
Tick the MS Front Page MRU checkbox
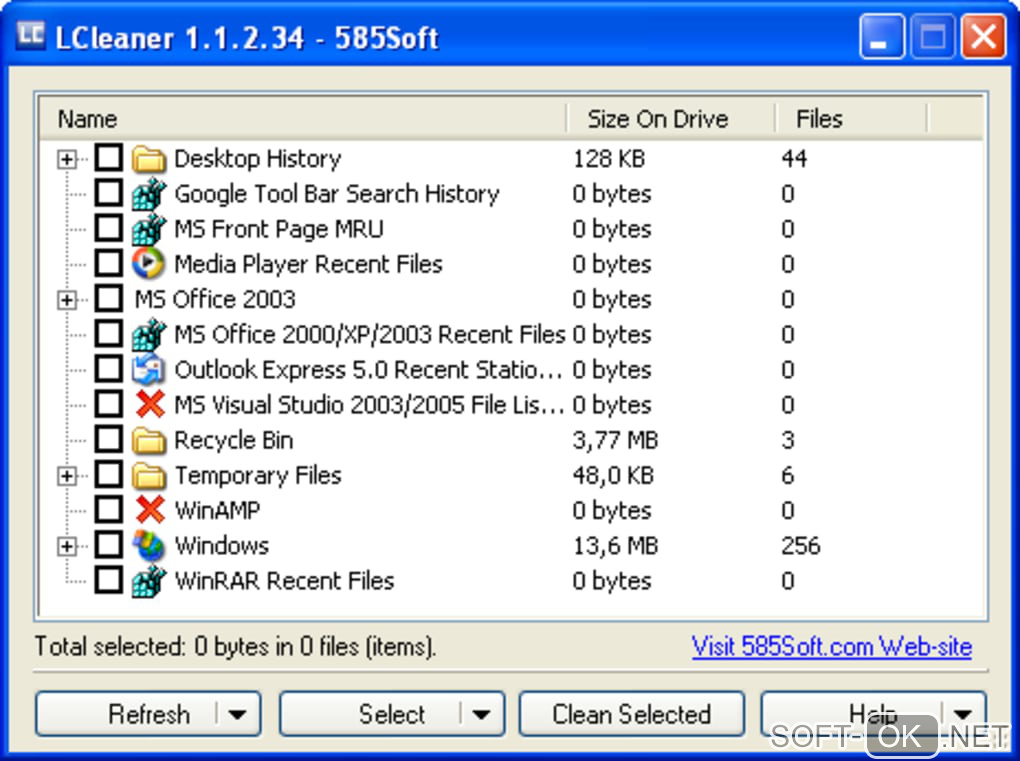(108, 228)
